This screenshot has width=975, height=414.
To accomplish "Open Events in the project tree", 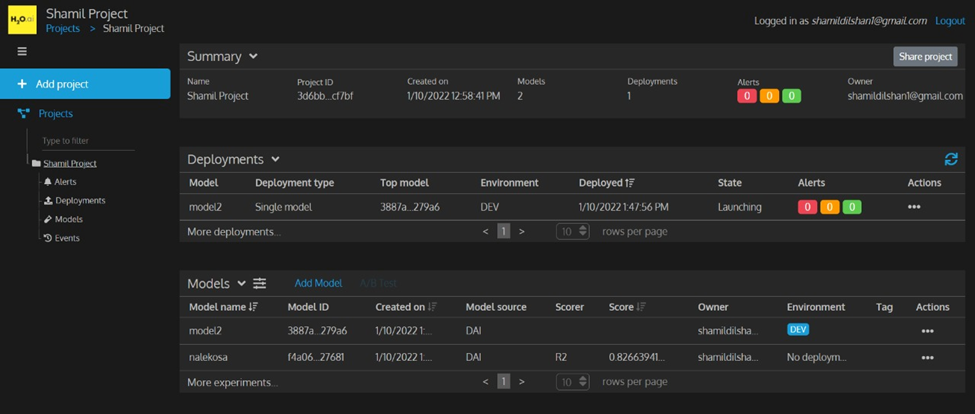I will (x=67, y=238).
